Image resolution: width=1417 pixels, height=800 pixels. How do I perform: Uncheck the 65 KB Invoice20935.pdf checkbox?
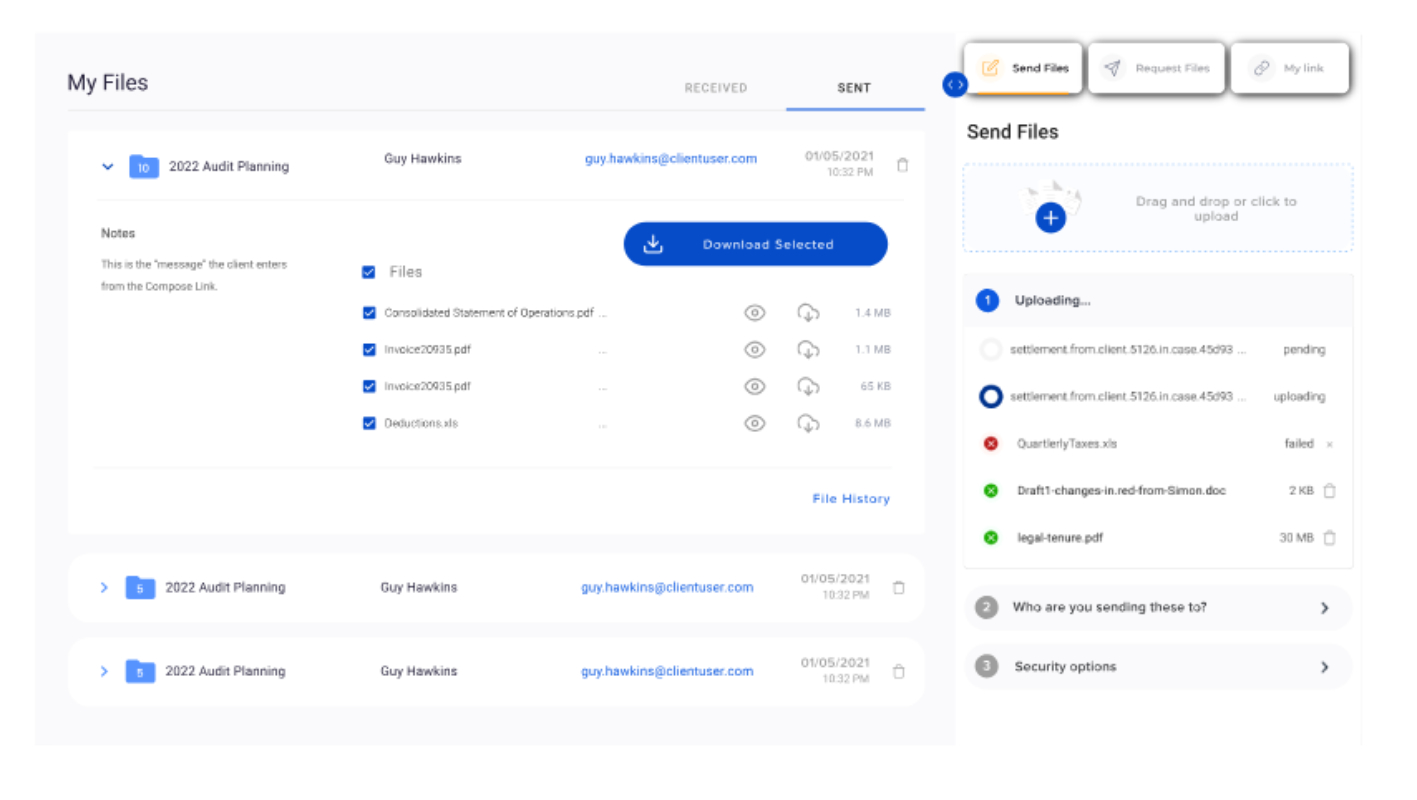coord(369,386)
